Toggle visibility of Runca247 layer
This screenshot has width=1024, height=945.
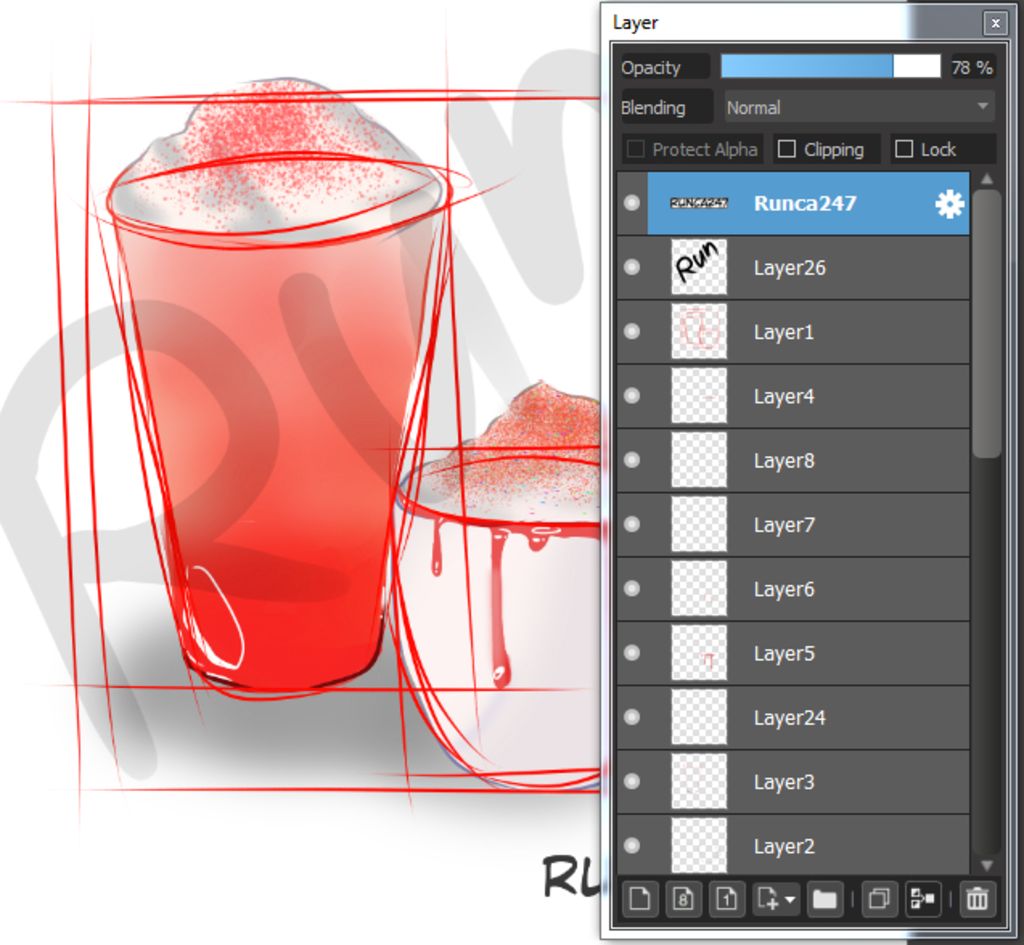tap(632, 202)
